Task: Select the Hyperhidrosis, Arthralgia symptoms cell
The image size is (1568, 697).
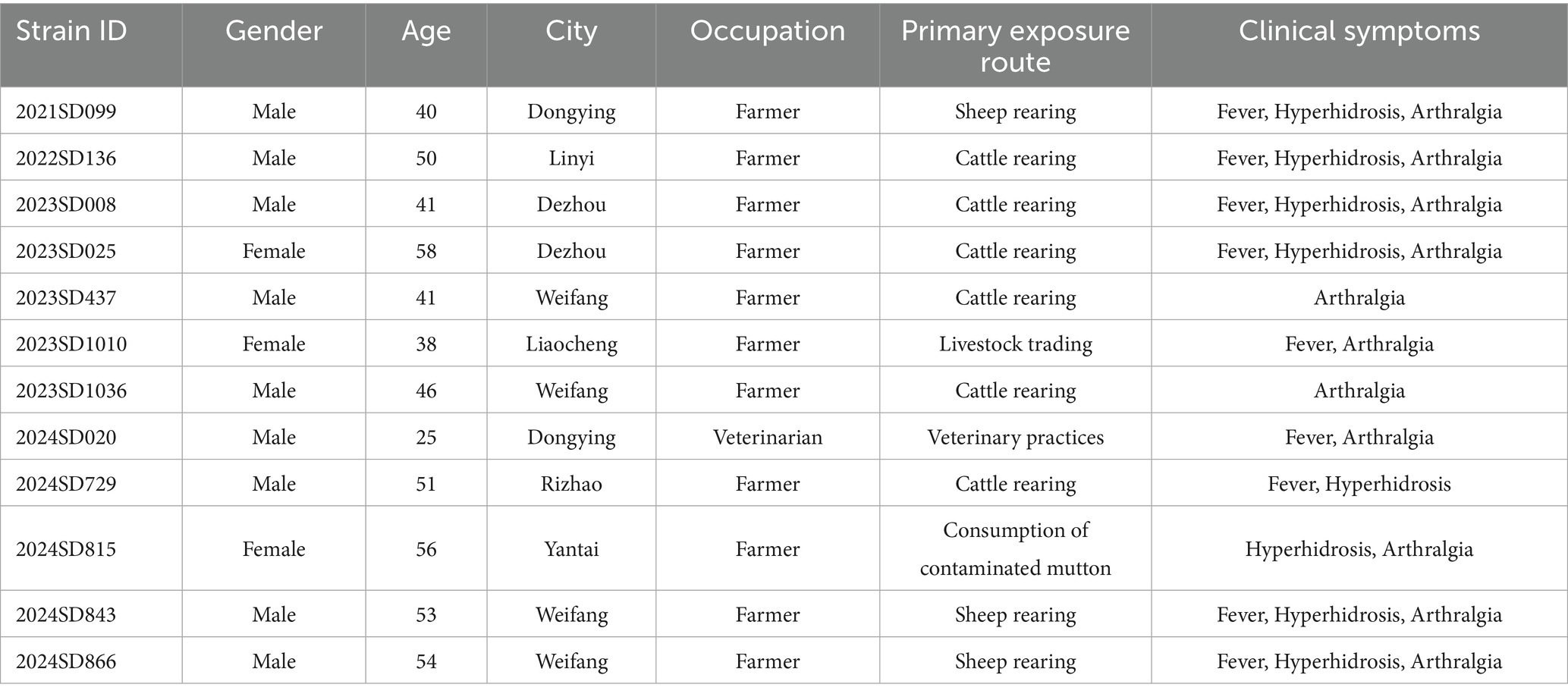Action: point(1359,549)
